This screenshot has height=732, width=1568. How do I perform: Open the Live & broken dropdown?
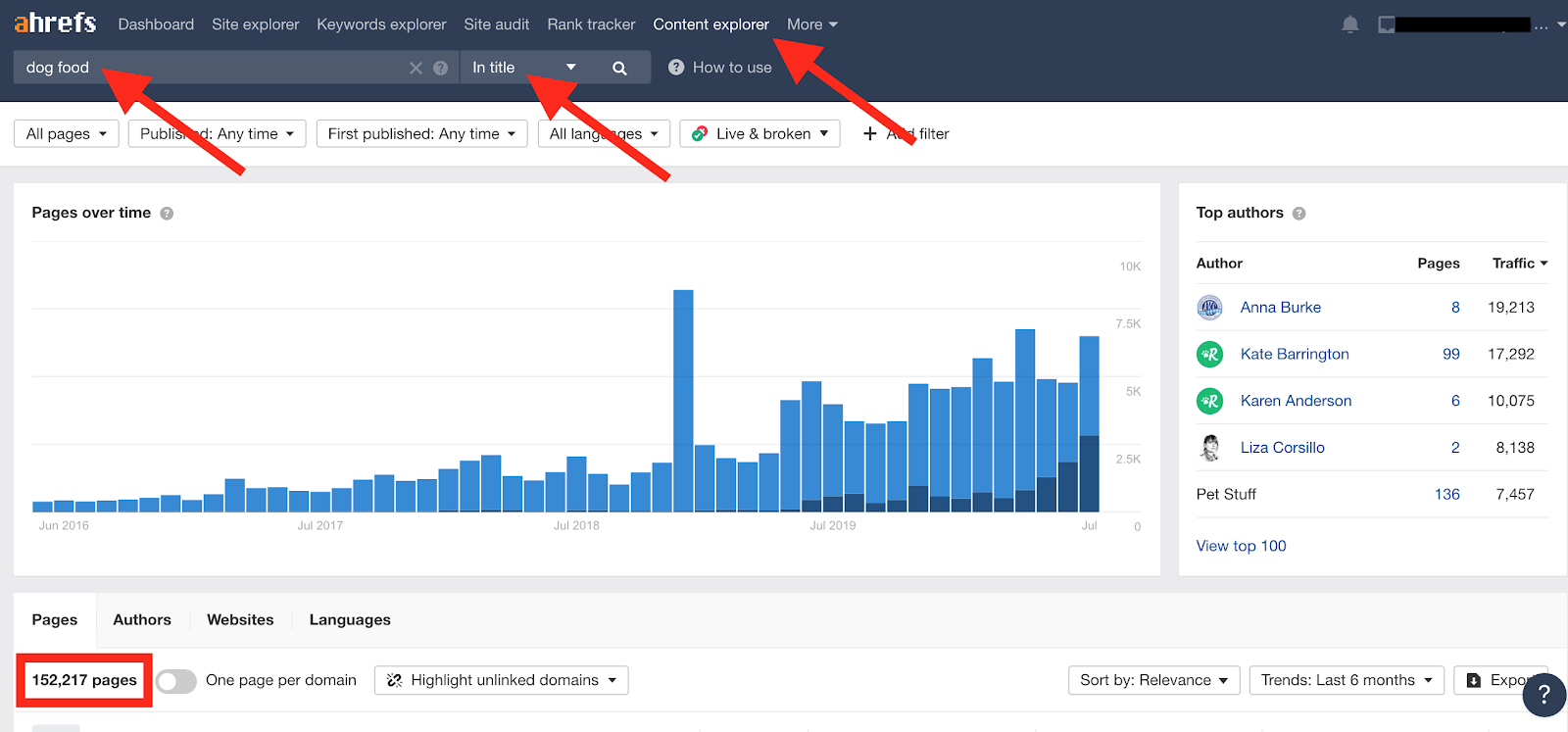(759, 134)
